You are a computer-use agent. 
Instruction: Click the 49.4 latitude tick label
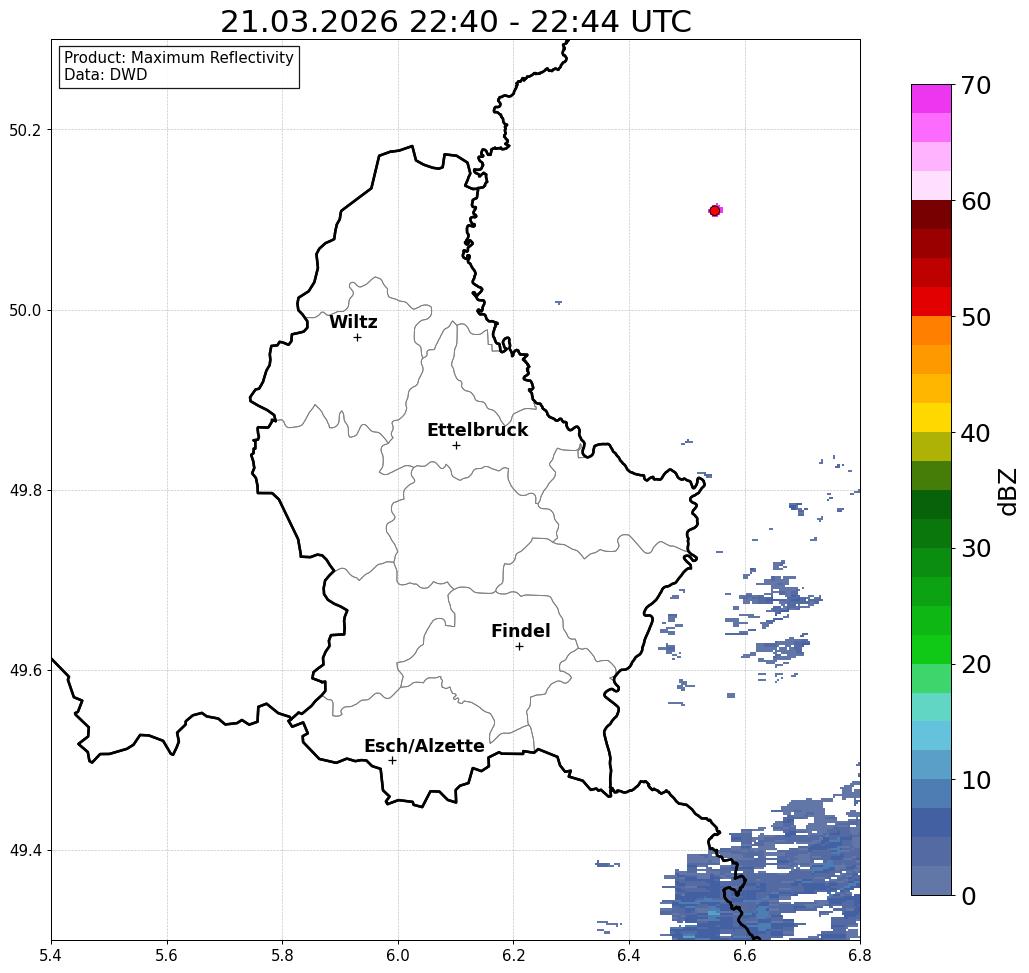[x=25, y=851]
